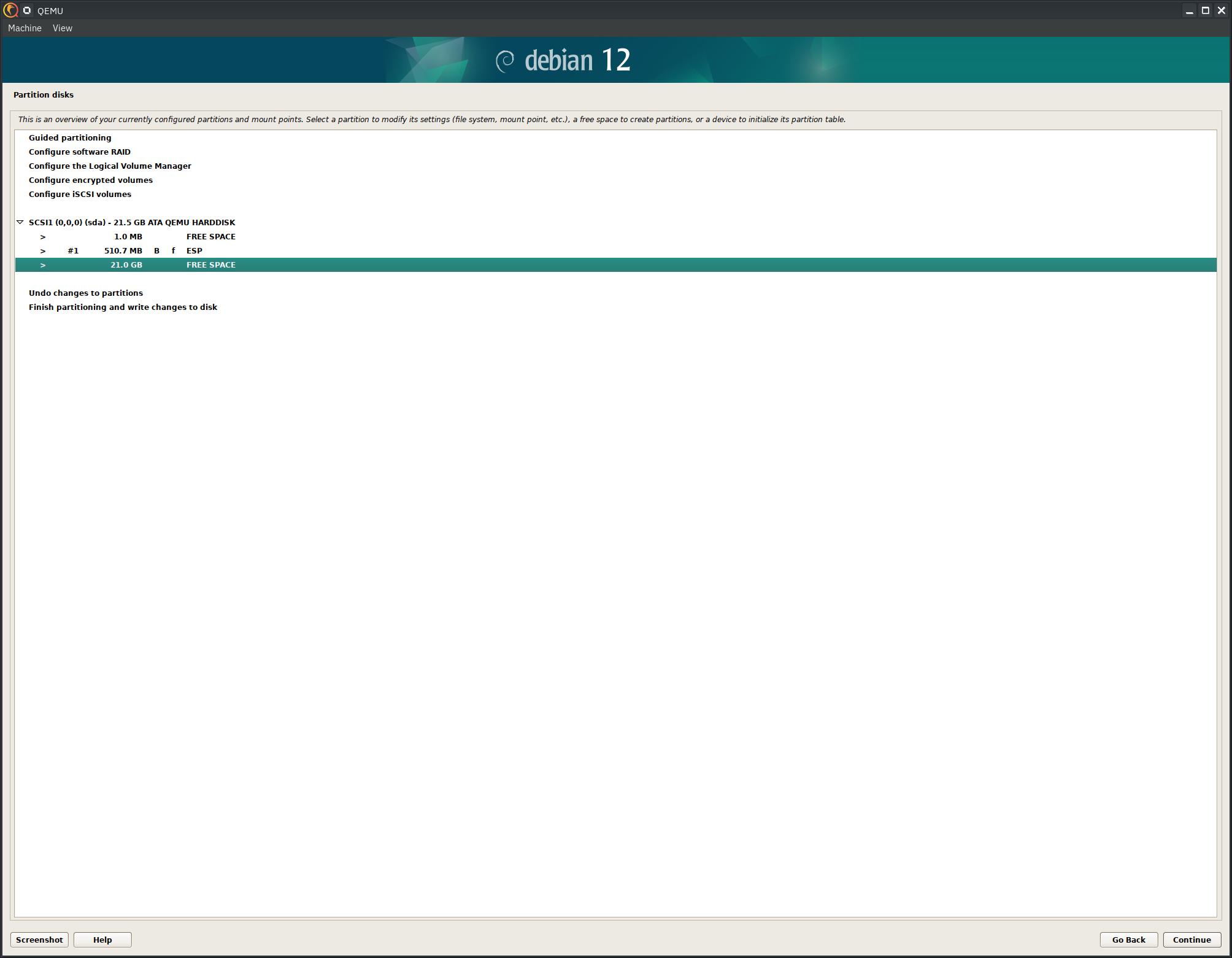Minimize the QEMU window
1232x958 pixels.
[1189, 10]
